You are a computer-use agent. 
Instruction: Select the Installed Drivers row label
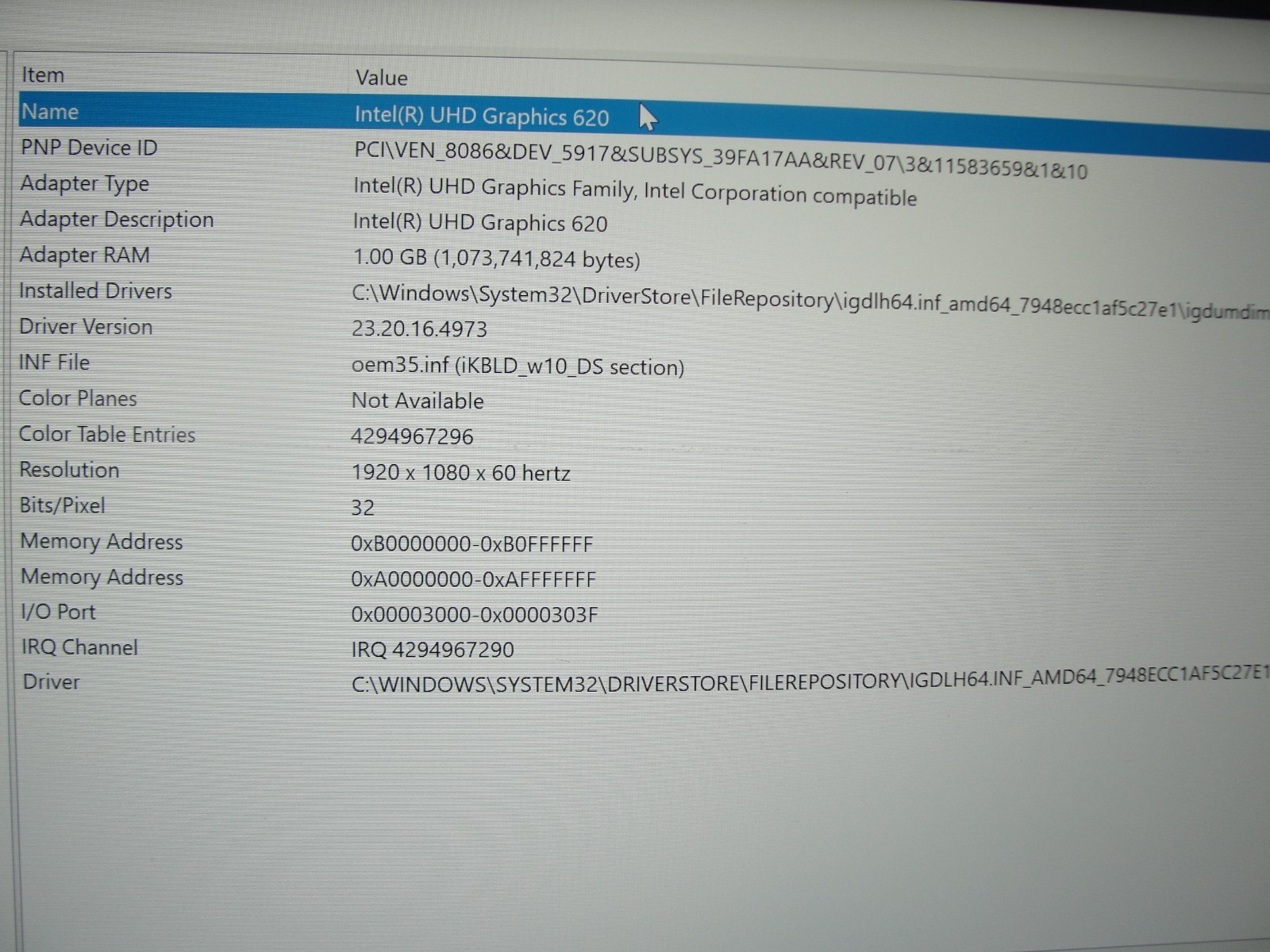tap(95, 290)
